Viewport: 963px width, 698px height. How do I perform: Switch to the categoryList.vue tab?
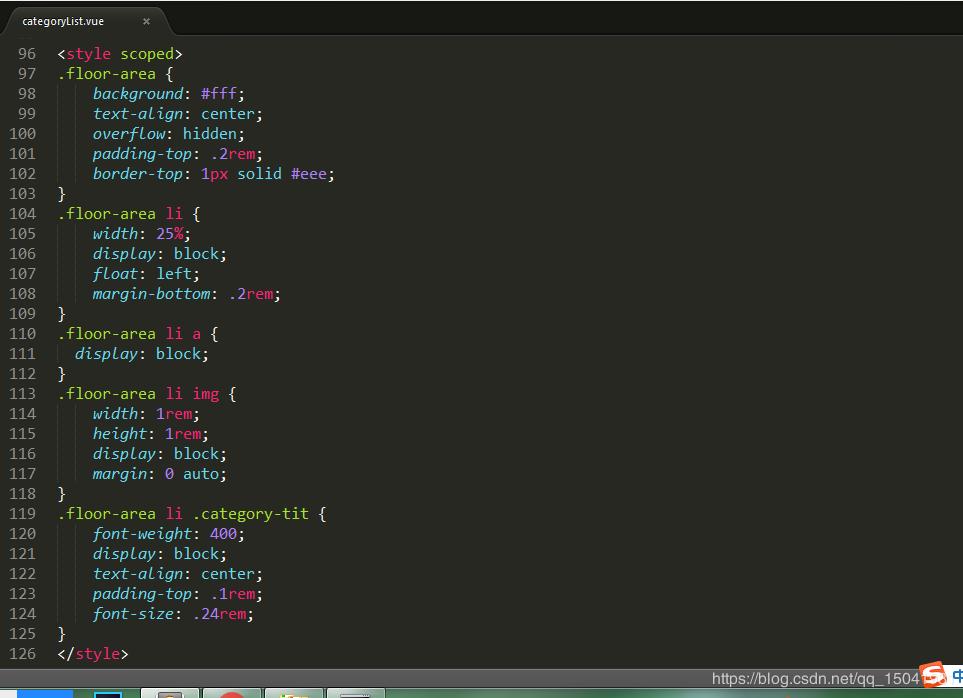[x=63, y=21]
